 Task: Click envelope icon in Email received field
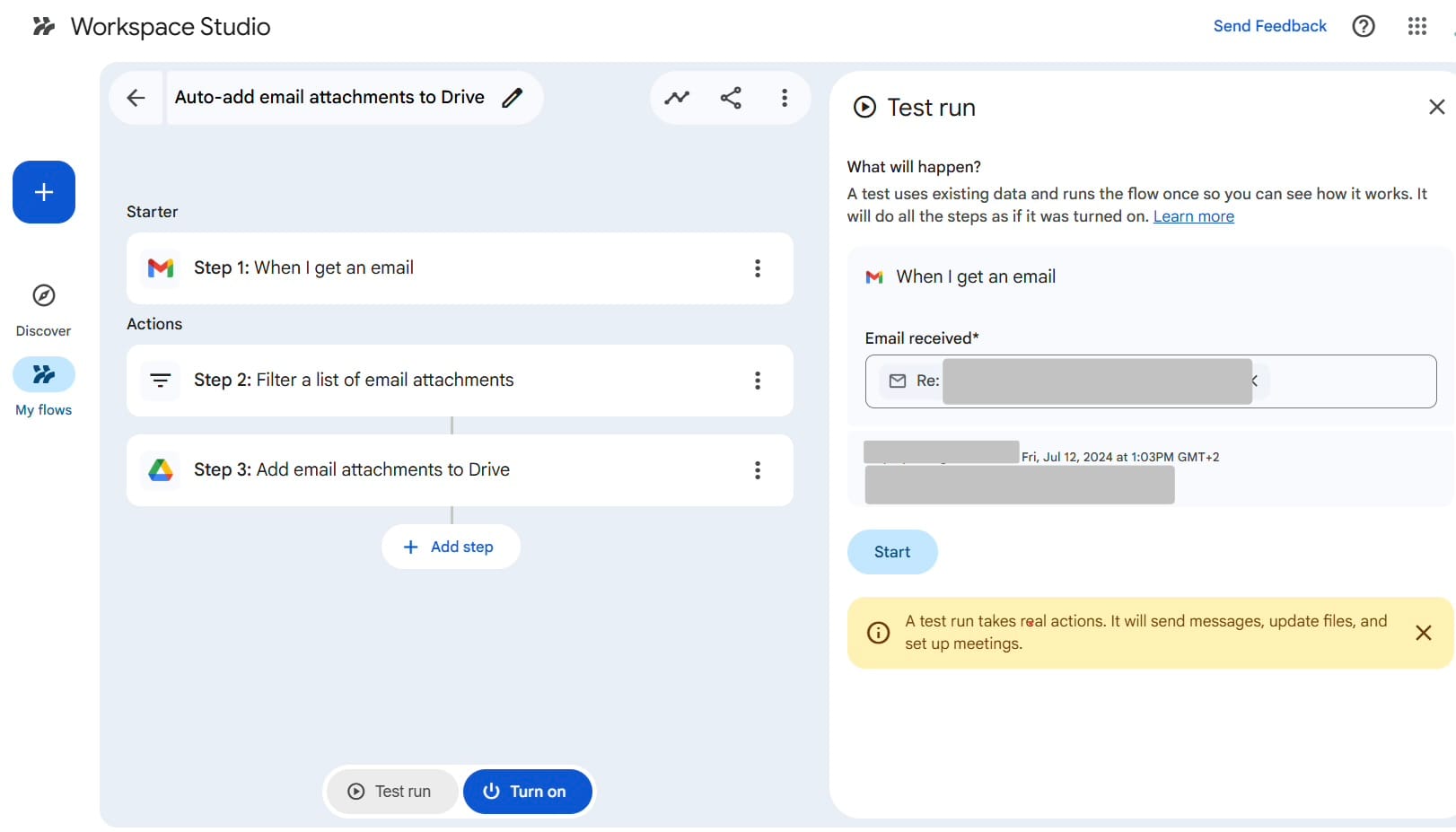point(898,381)
